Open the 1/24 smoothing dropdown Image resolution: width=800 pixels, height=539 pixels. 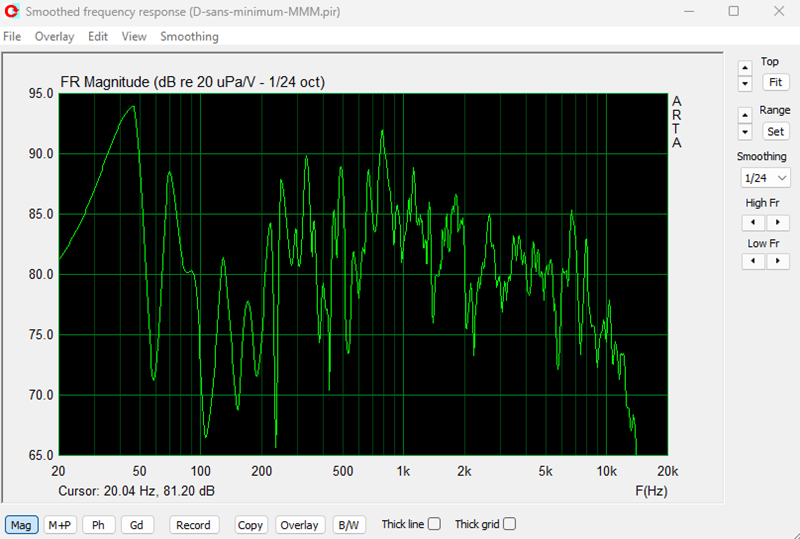[x=765, y=178]
